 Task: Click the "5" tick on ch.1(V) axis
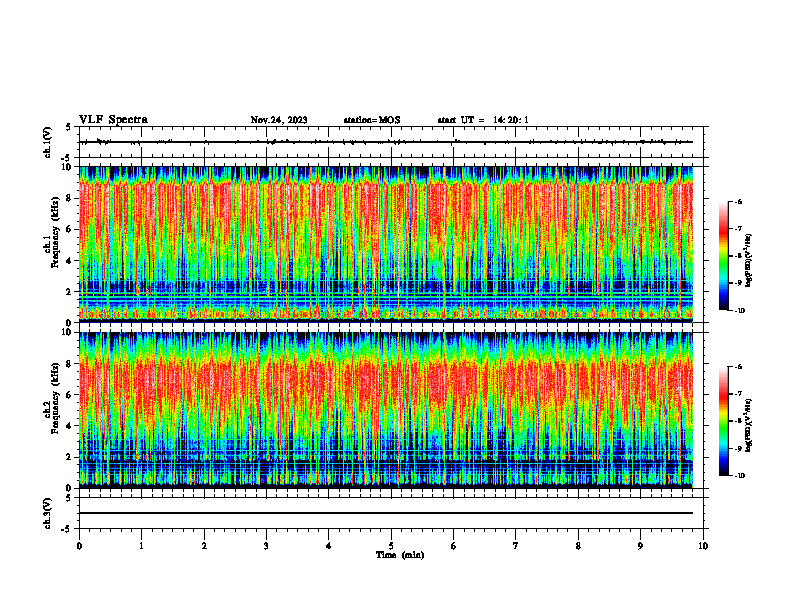69,127
